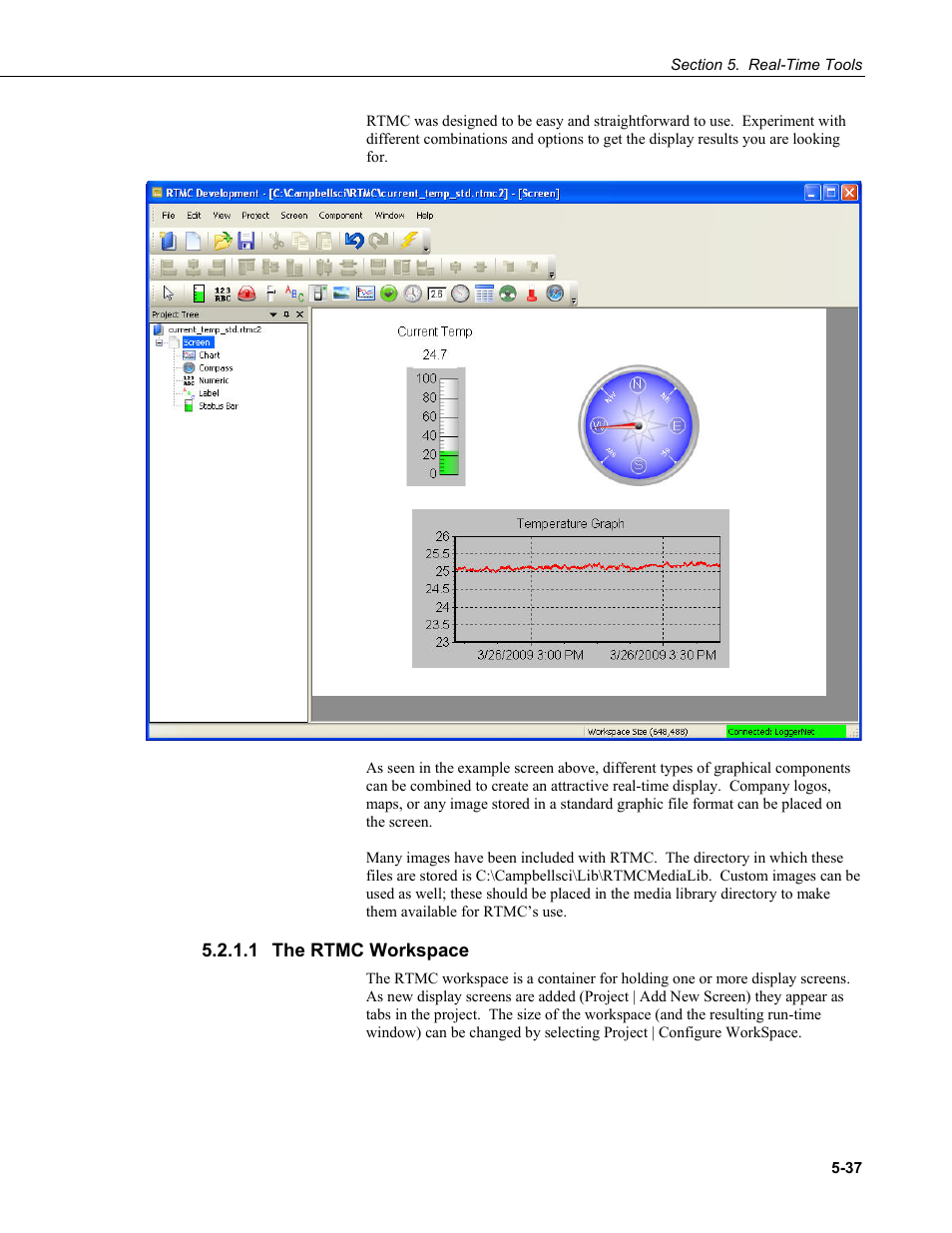Select the ABC Label component tool

click(x=294, y=294)
